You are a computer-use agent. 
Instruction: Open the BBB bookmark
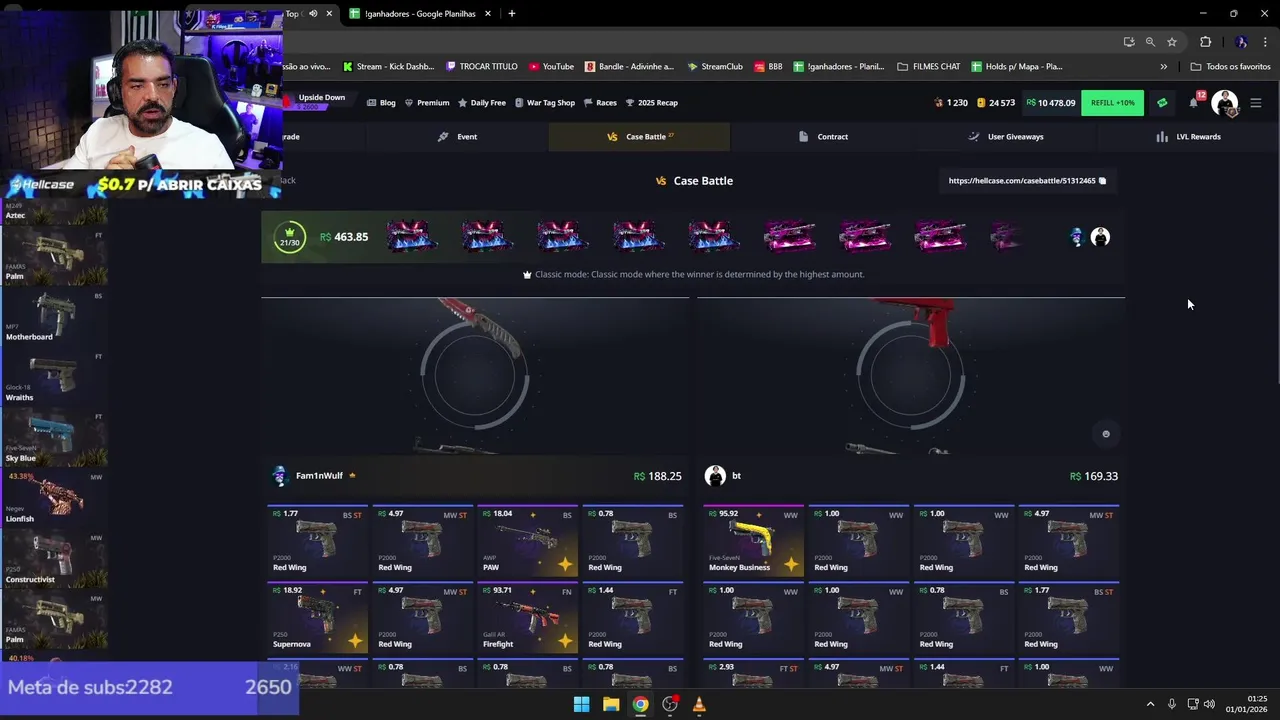768,67
